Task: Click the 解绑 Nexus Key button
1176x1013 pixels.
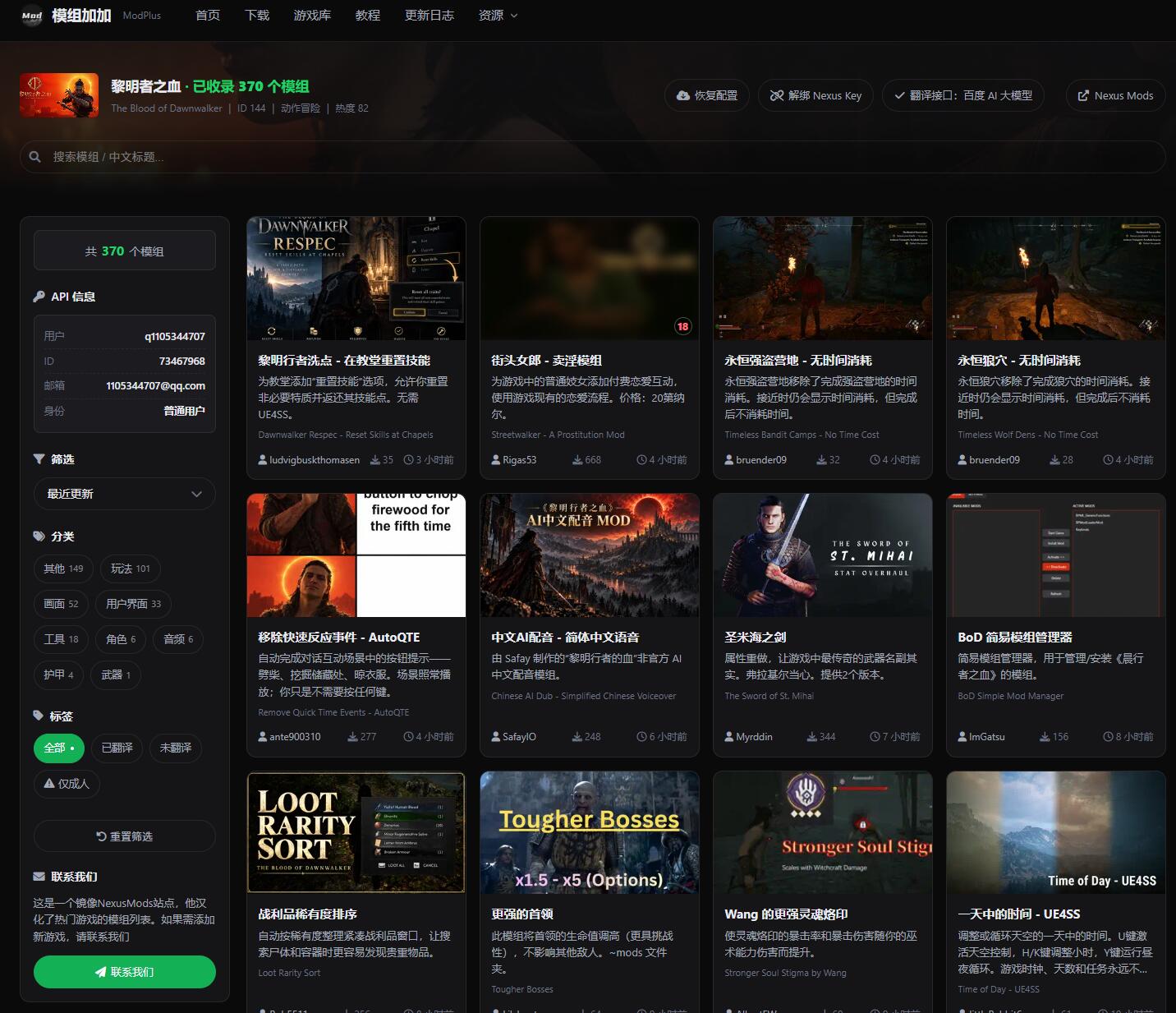Action: tap(815, 95)
